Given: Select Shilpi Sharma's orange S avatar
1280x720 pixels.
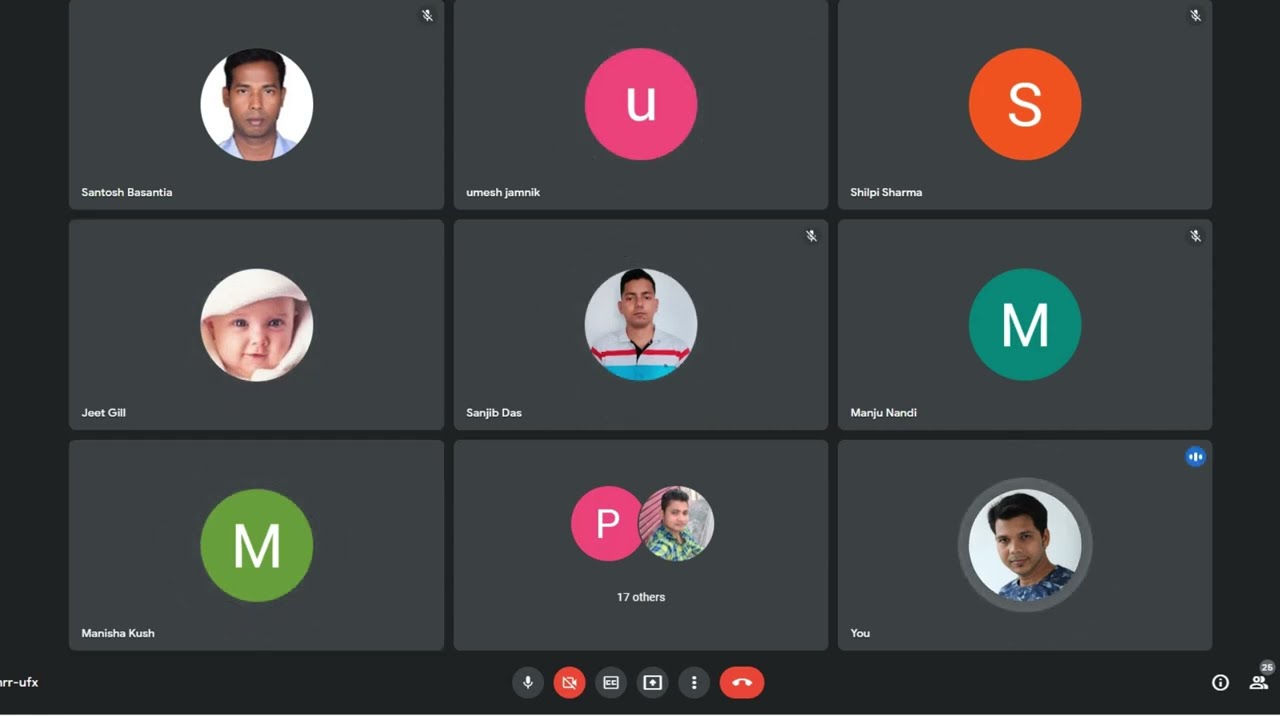Looking at the screenshot, I should click(x=1025, y=104).
